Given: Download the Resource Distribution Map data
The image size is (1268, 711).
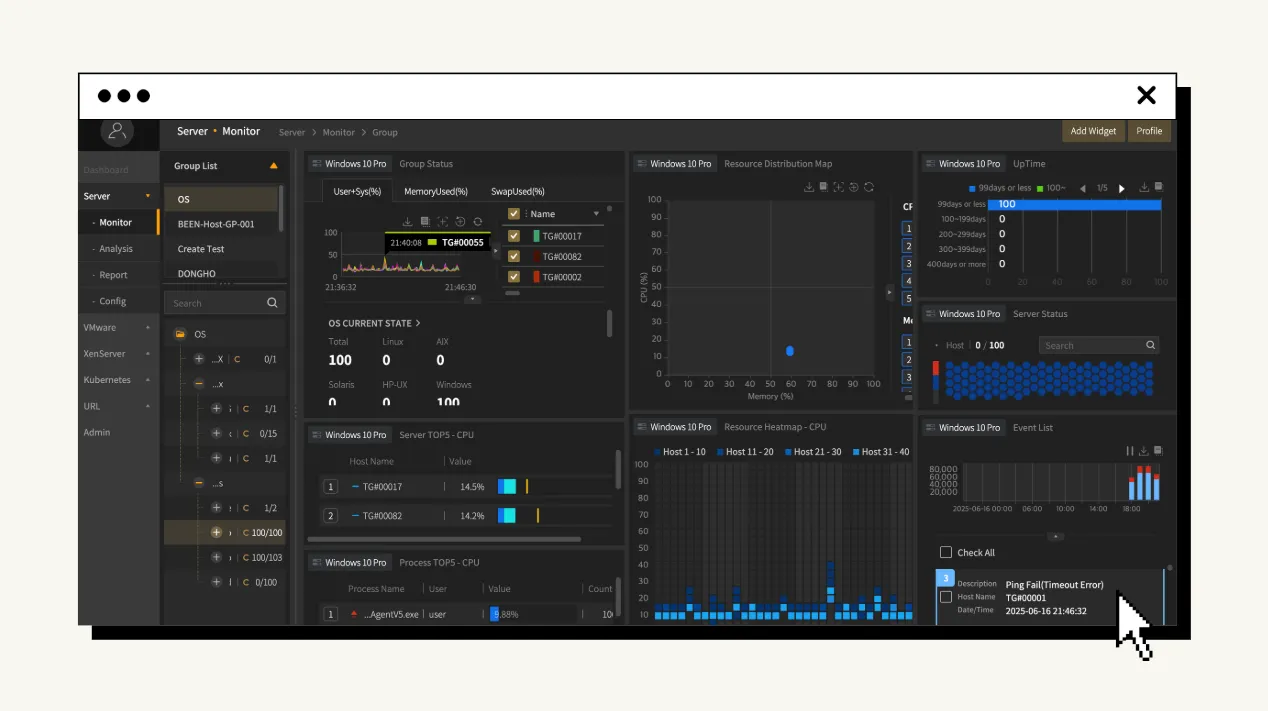Looking at the screenshot, I should [808, 187].
